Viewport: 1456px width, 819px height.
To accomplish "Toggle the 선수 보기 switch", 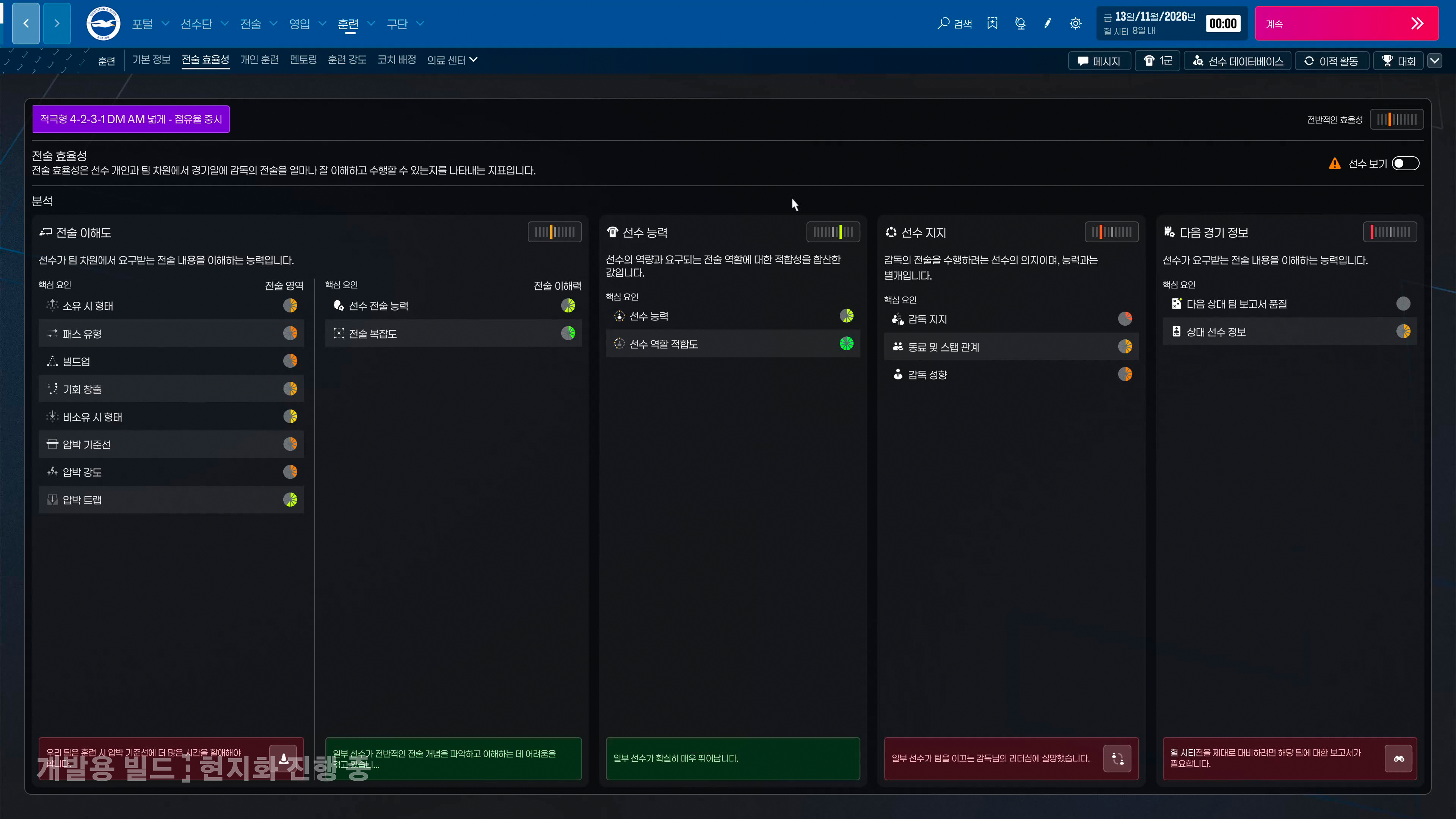I will (x=1406, y=164).
